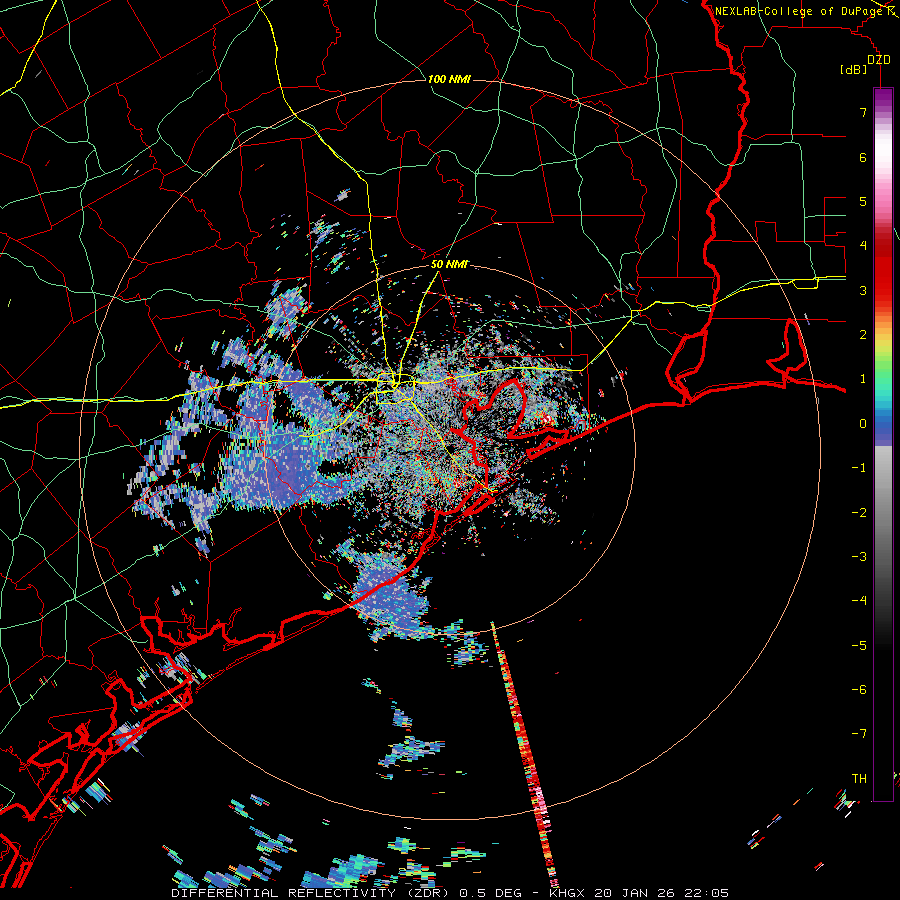Click the '6' value on the color scale
This screenshot has height=900, width=900.
(863, 157)
